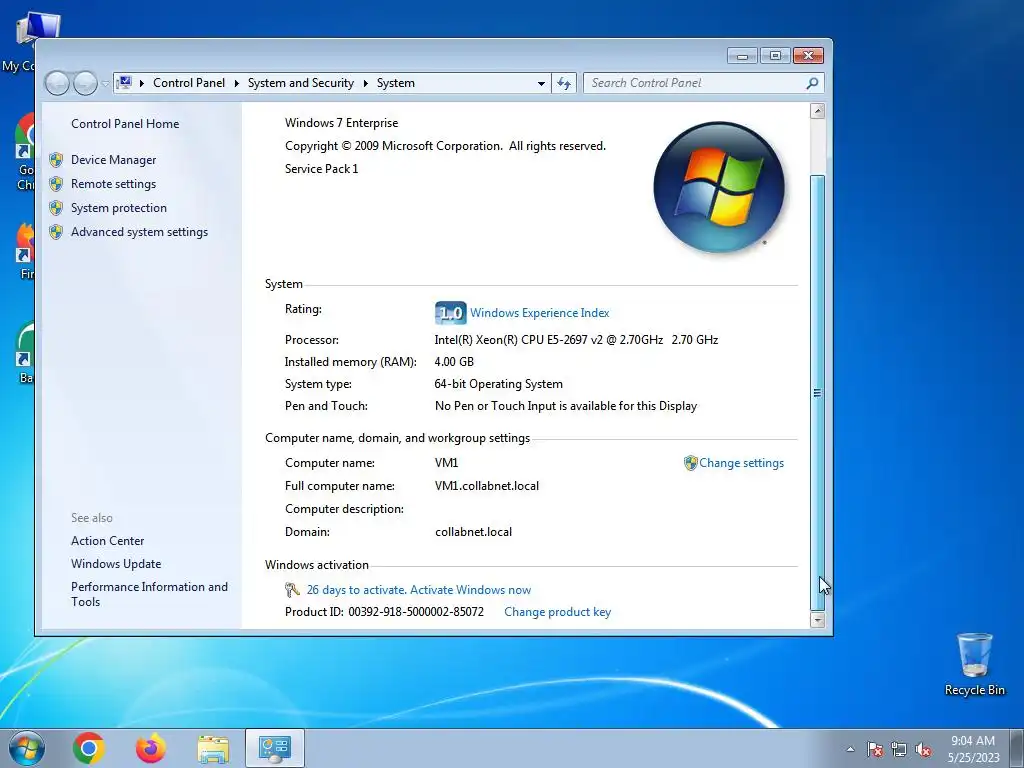The width and height of the screenshot is (1024, 768).
Task: Select the My Computer desktop icon
Action: [x=23, y=42]
